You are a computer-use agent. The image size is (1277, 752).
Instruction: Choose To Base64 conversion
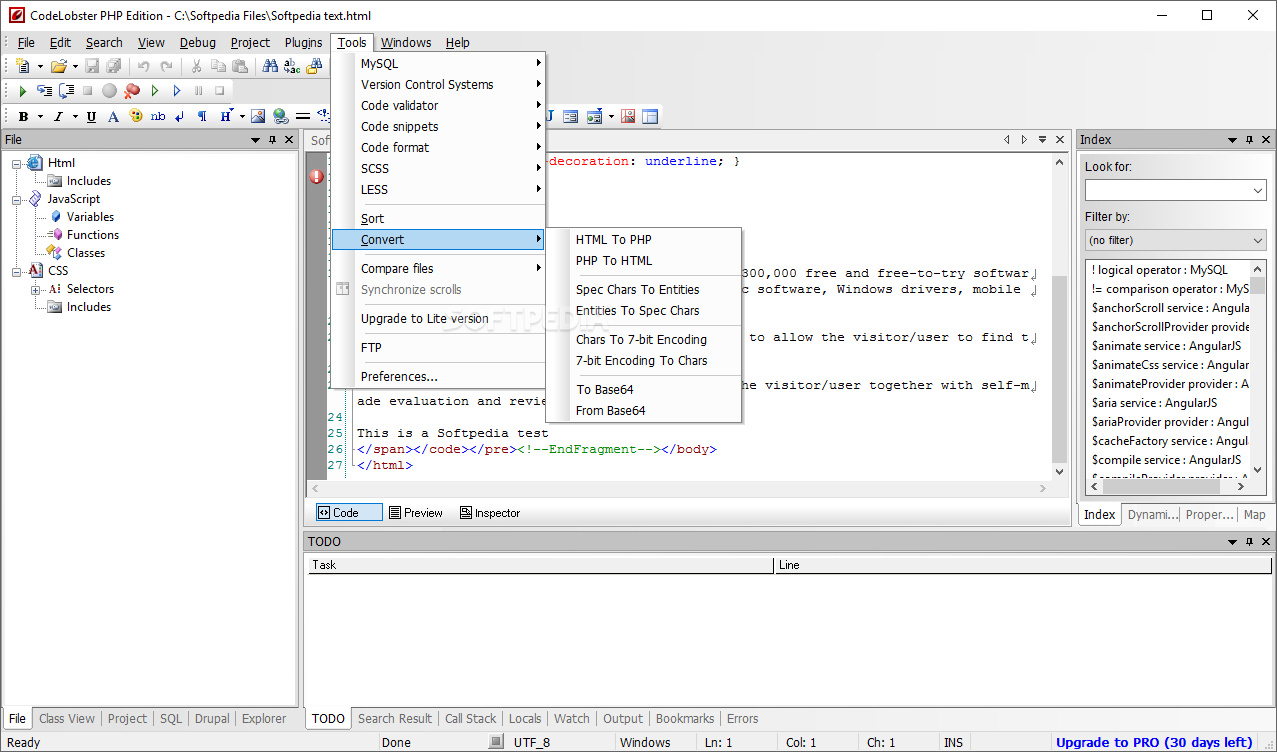(643, 390)
